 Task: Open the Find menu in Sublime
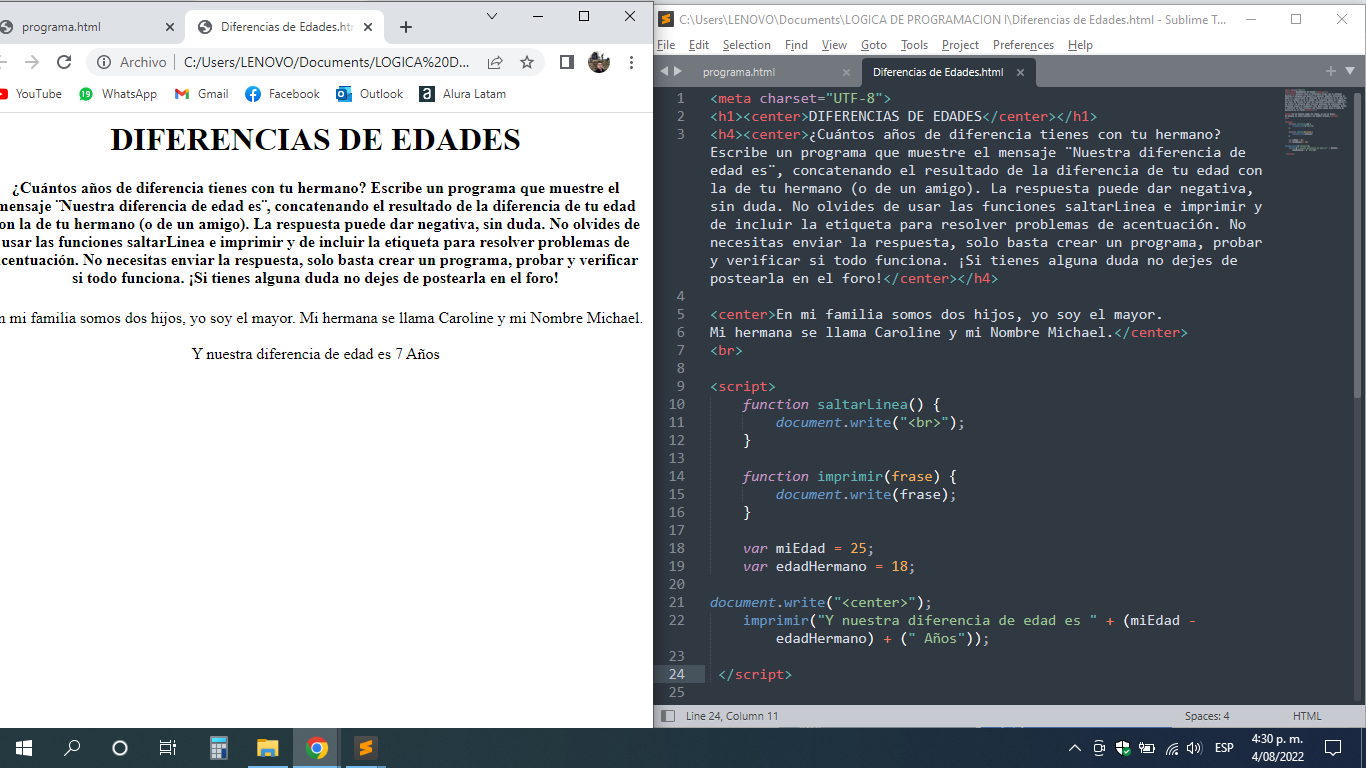[x=796, y=45]
